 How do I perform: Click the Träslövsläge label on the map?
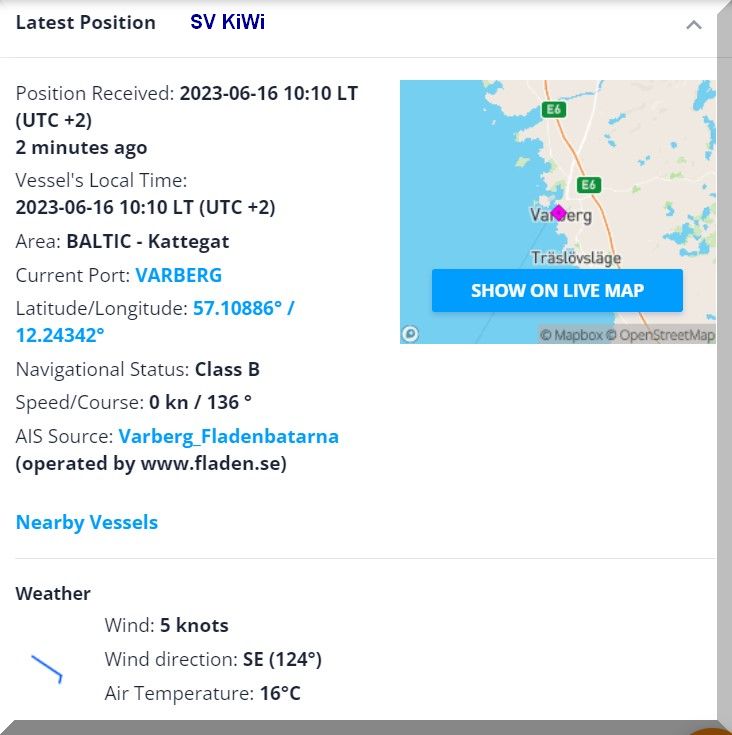[x=576, y=258]
